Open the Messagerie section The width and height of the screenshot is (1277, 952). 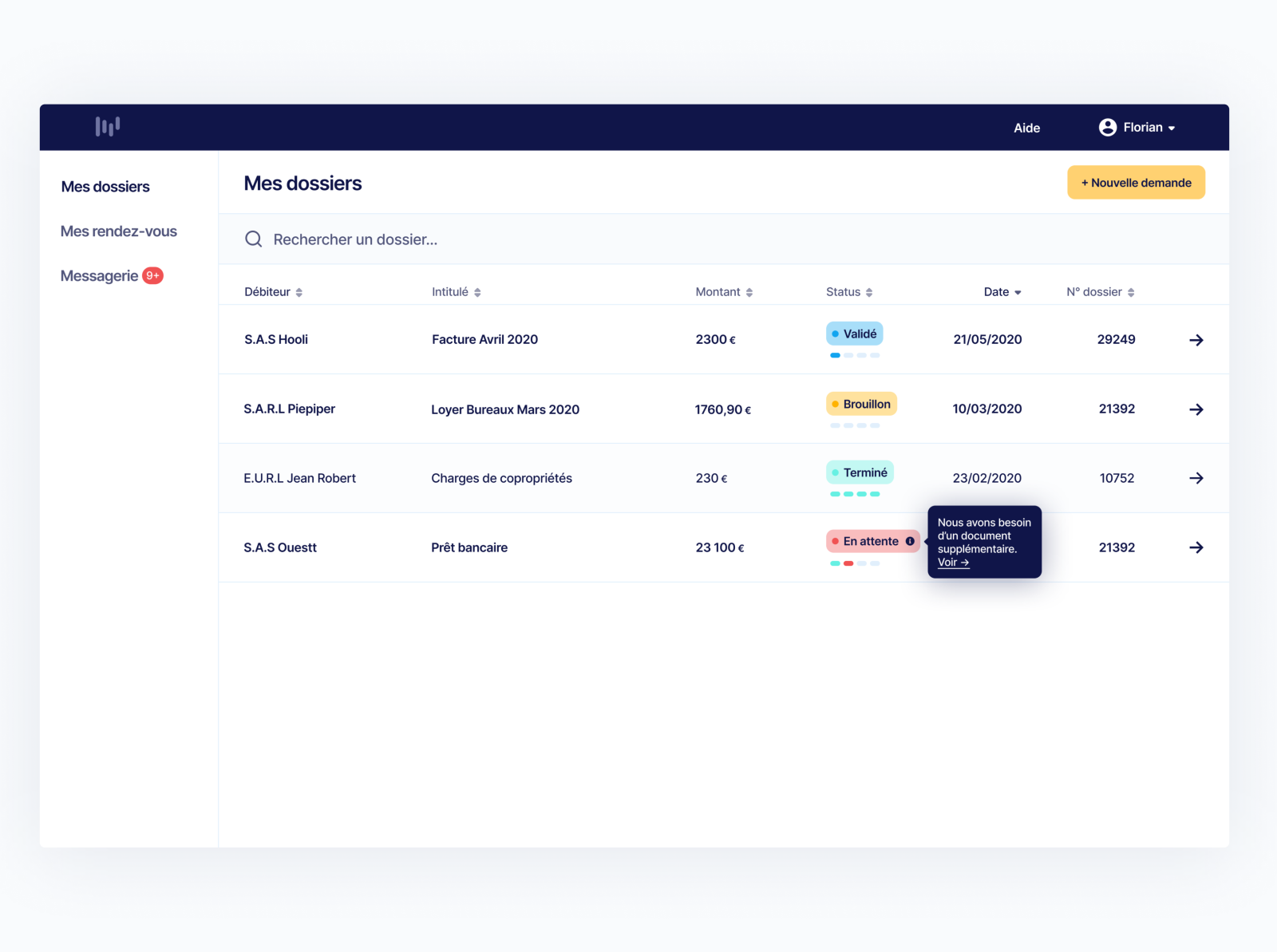point(100,275)
